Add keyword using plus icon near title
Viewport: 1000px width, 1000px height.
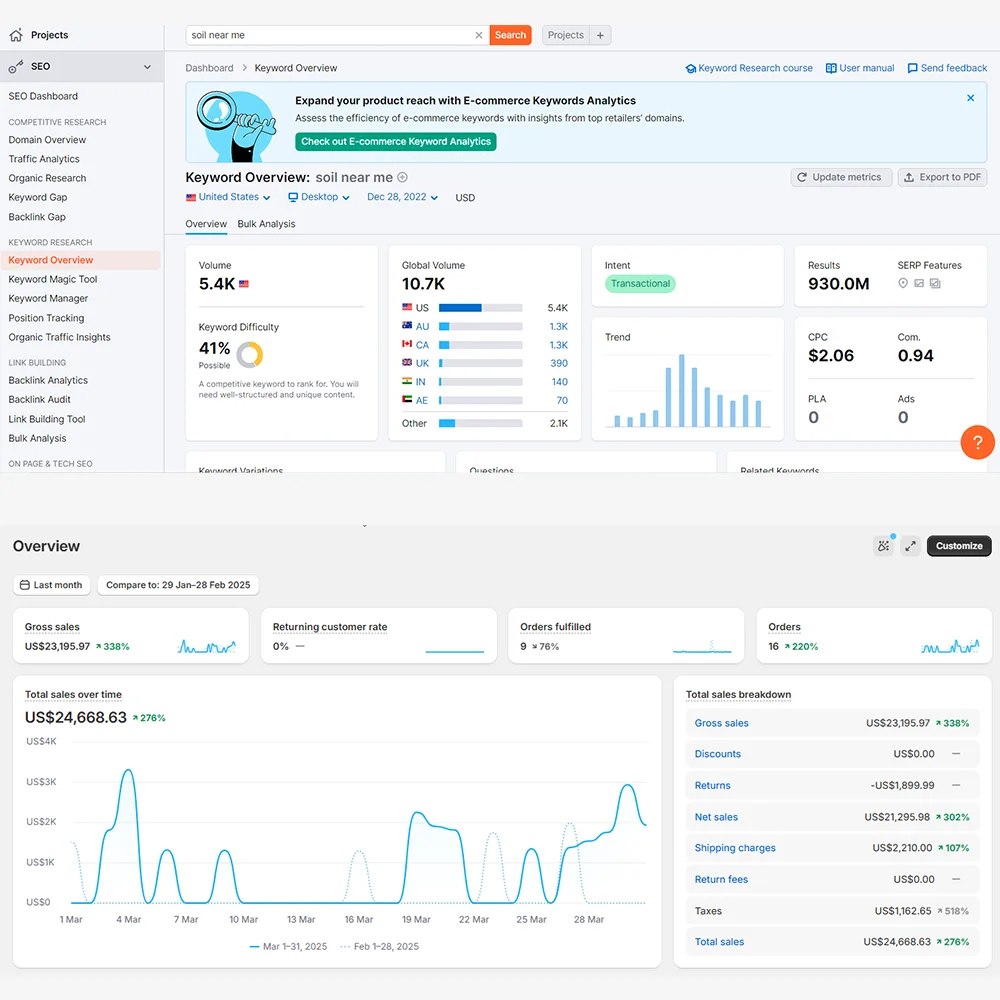click(403, 178)
